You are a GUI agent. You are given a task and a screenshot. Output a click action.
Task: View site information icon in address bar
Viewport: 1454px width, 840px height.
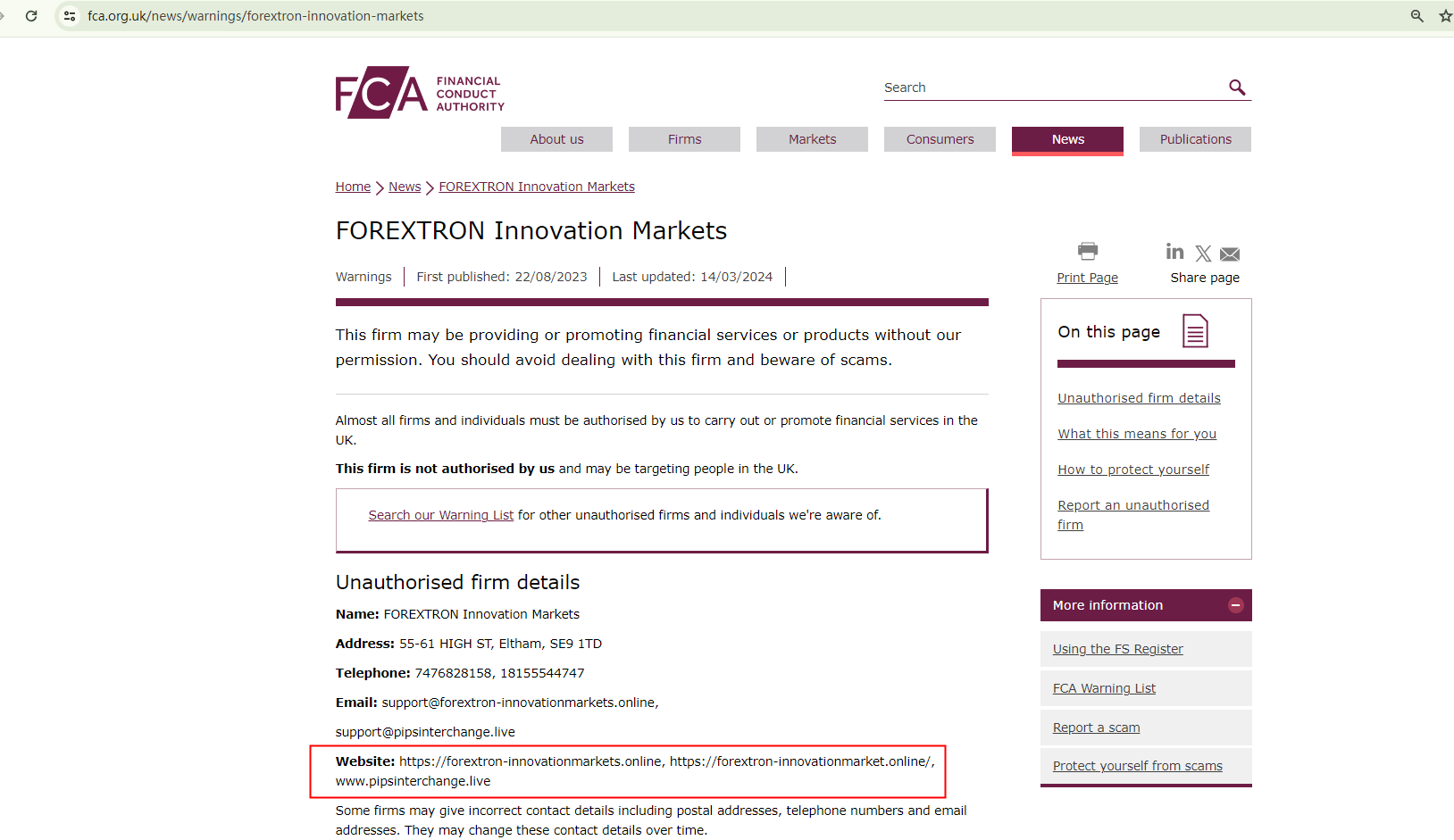pyautogui.click(x=70, y=16)
